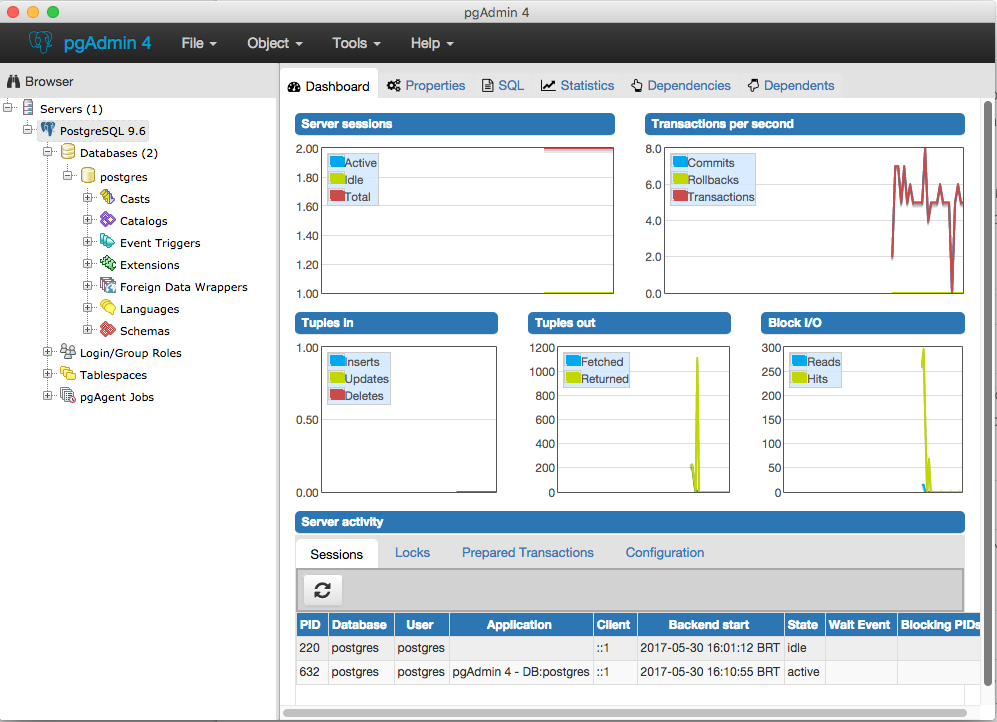Image resolution: width=997 pixels, height=722 pixels.
Task: Sort by the Backend start column header
Action: (x=710, y=625)
